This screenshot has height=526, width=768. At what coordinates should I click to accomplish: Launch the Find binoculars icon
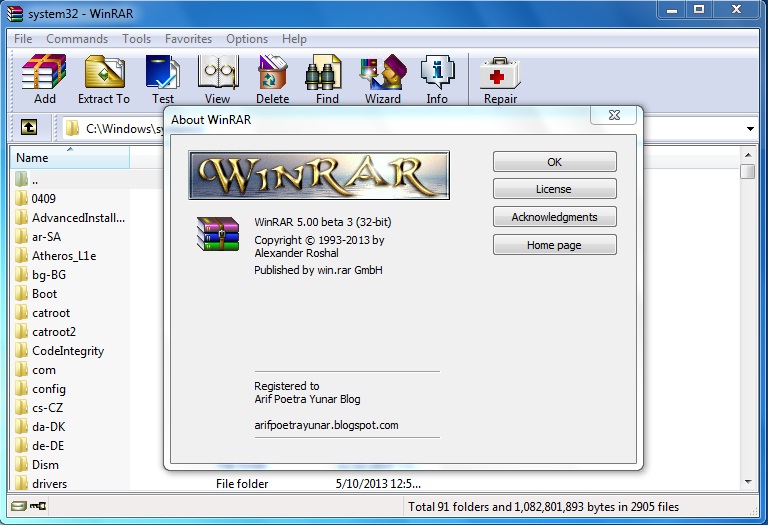coord(327,78)
